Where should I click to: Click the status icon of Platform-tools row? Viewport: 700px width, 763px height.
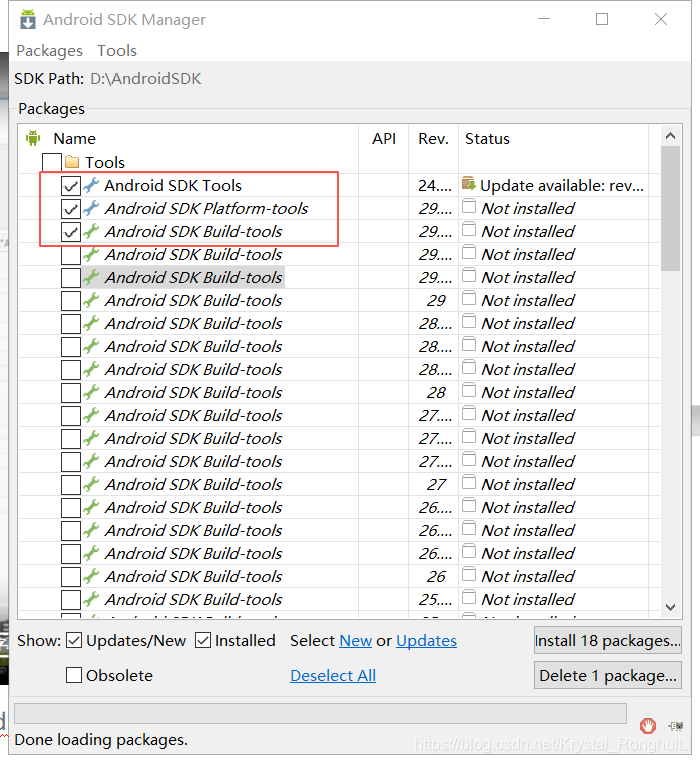(x=469, y=206)
